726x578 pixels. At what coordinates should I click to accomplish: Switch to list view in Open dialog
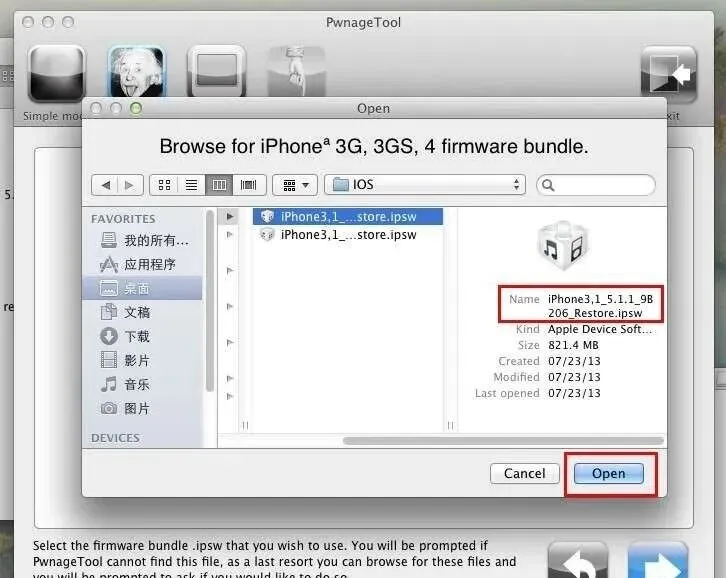(x=191, y=185)
